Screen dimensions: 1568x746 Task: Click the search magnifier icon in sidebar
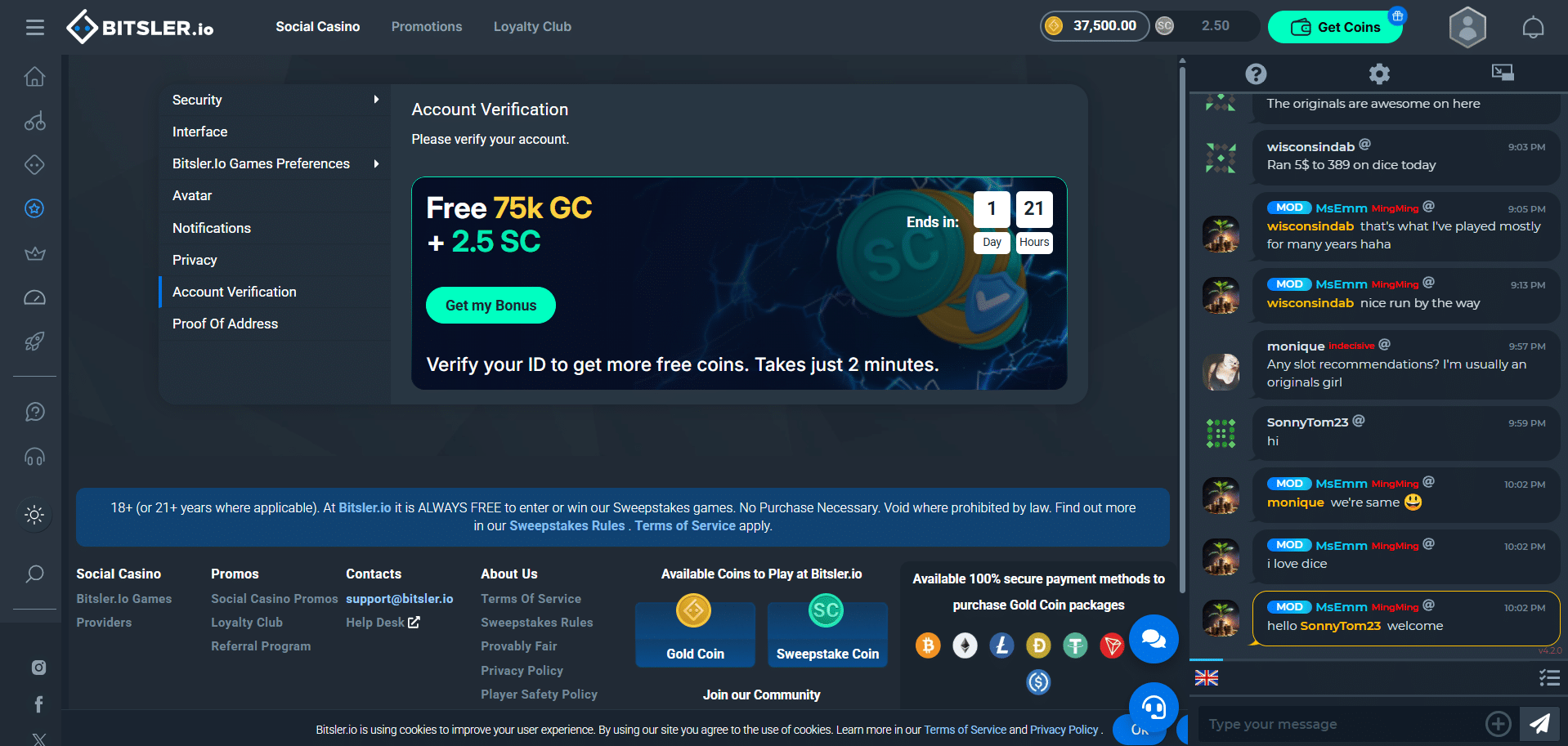(34, 574)
